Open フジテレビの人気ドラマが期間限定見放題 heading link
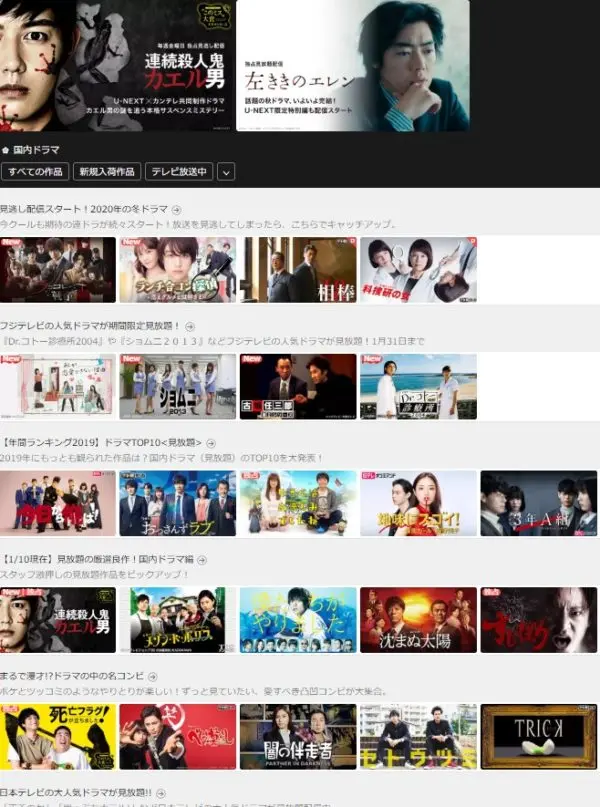Screen dimensions: 600x807 (x=90, y=326)
